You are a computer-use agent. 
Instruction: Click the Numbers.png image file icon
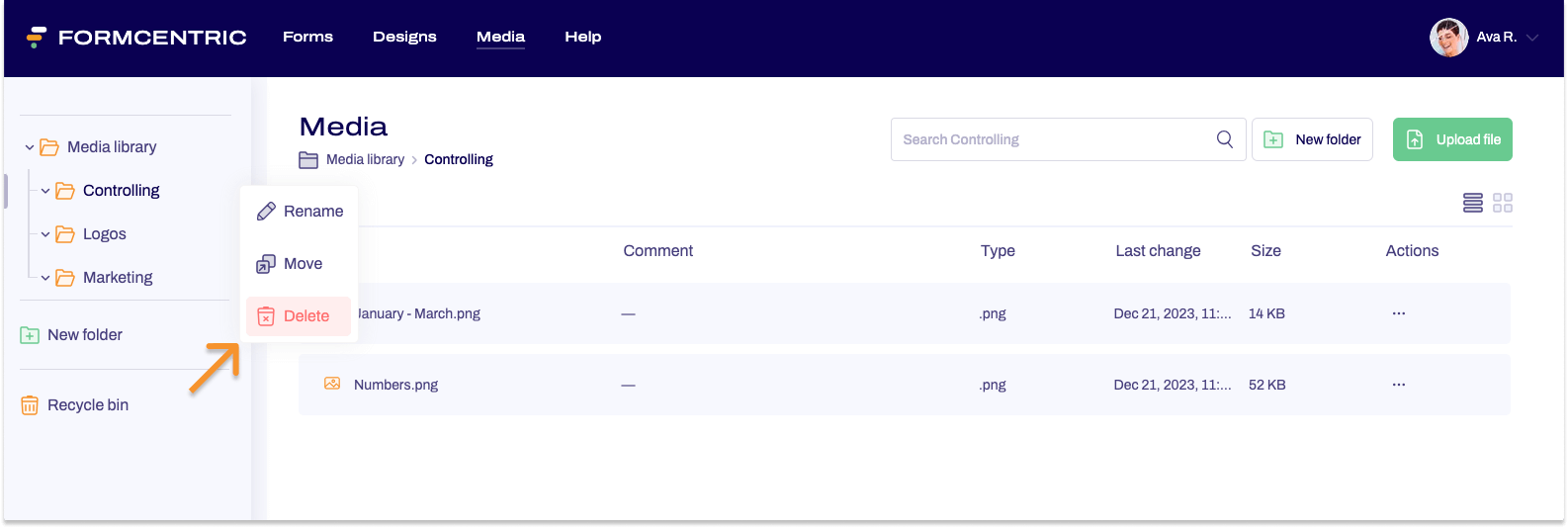point(332,384)
